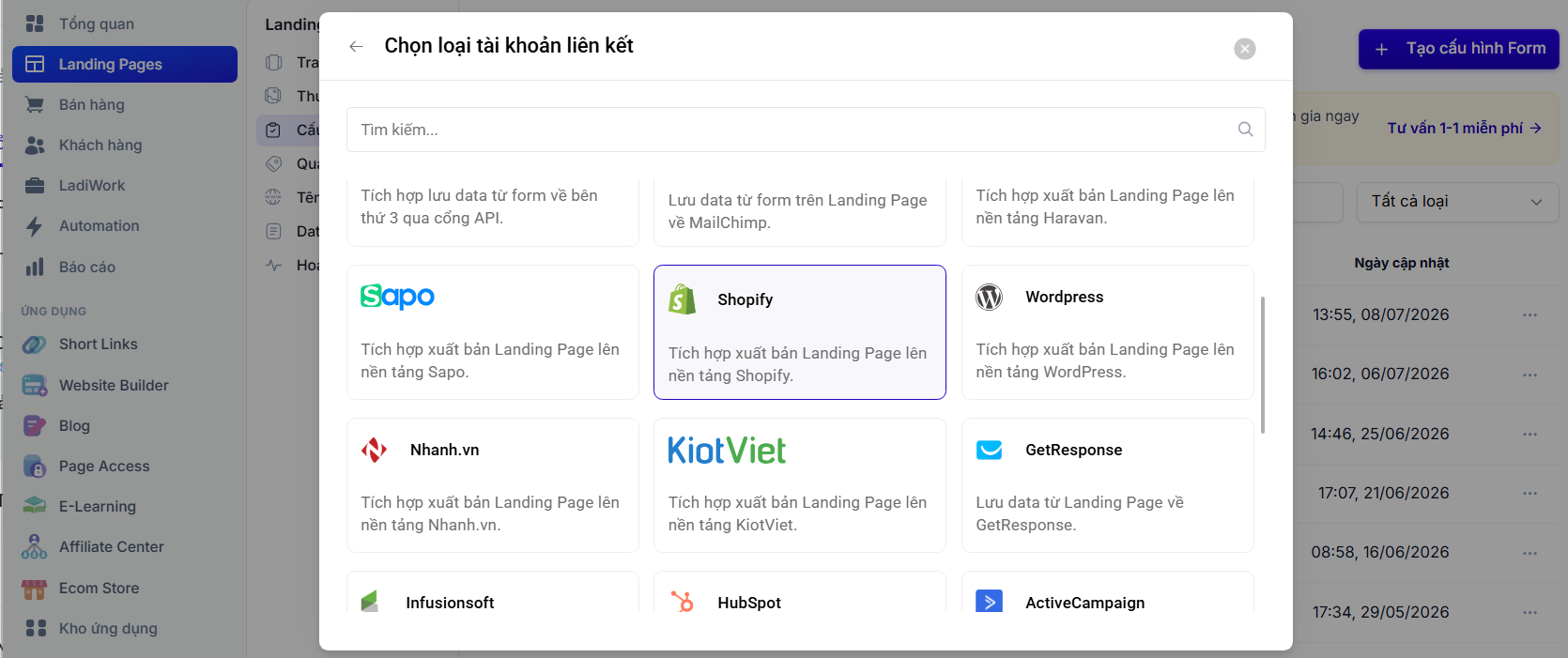
Task: Click the Blog icon
Action: [35, 425]
